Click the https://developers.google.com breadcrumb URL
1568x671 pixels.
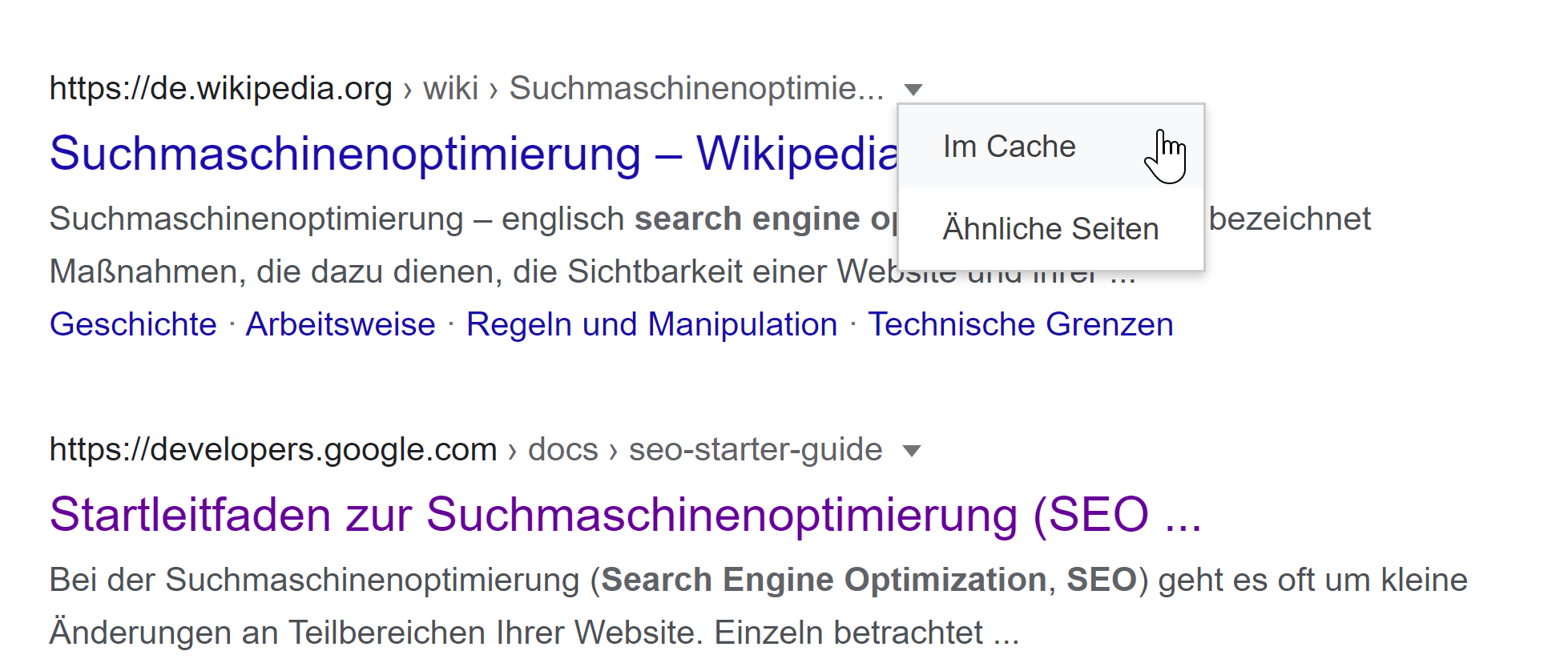[272, 450]
